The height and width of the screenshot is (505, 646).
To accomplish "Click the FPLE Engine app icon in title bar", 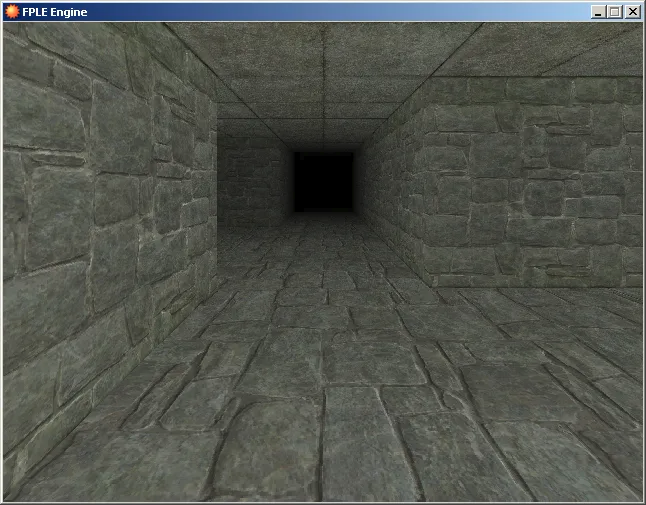I will (12, 12).
